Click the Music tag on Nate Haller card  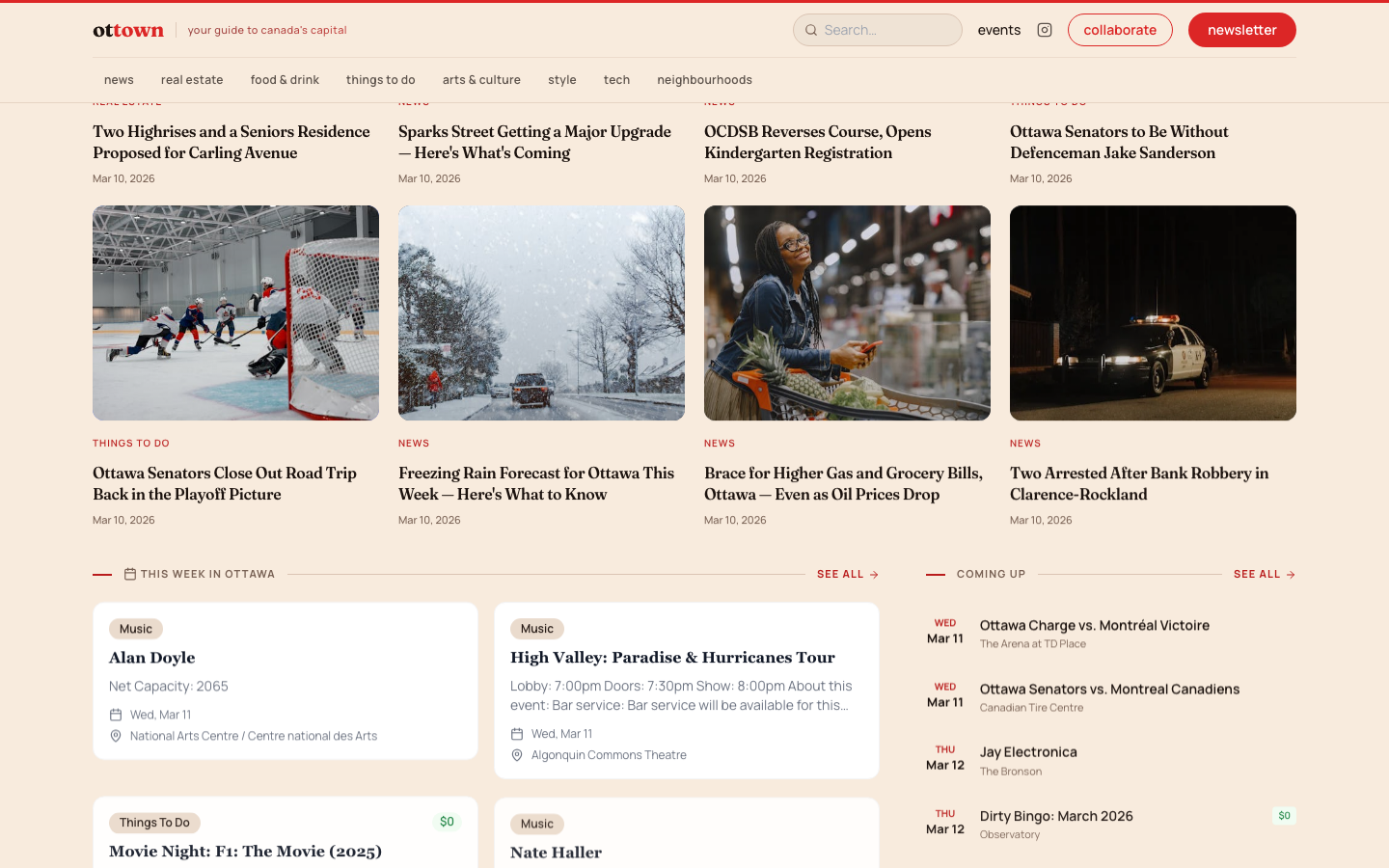[537, 824]
